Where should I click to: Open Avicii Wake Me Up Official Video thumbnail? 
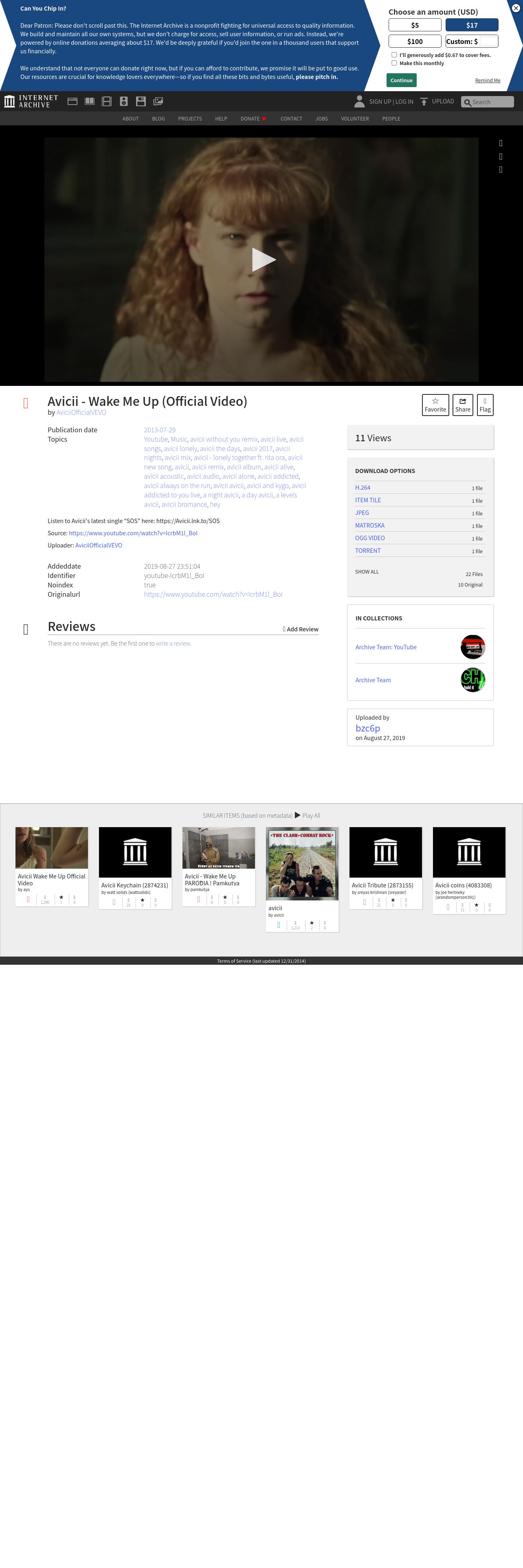coord(52,848)
